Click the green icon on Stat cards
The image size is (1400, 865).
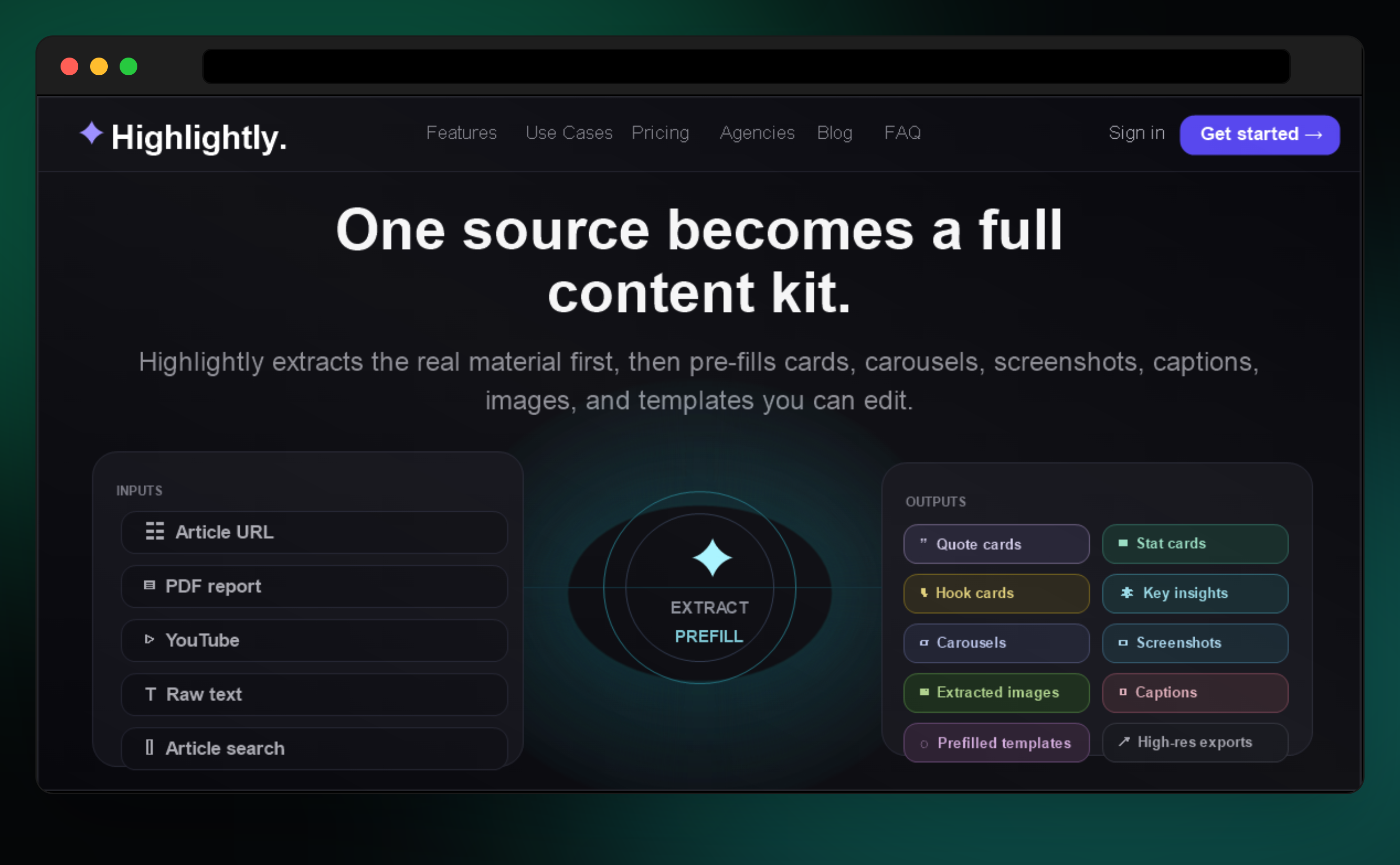coord(1123,543)
